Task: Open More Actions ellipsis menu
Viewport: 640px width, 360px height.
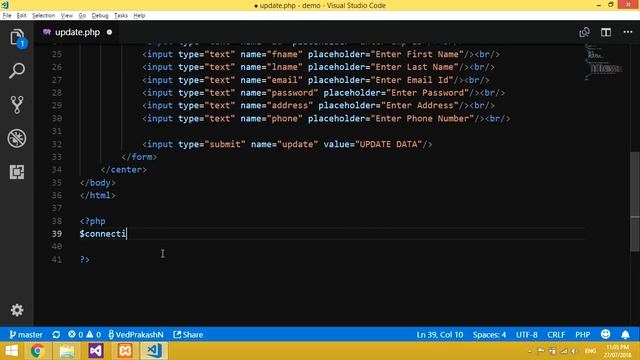Action: click(628, 32)
